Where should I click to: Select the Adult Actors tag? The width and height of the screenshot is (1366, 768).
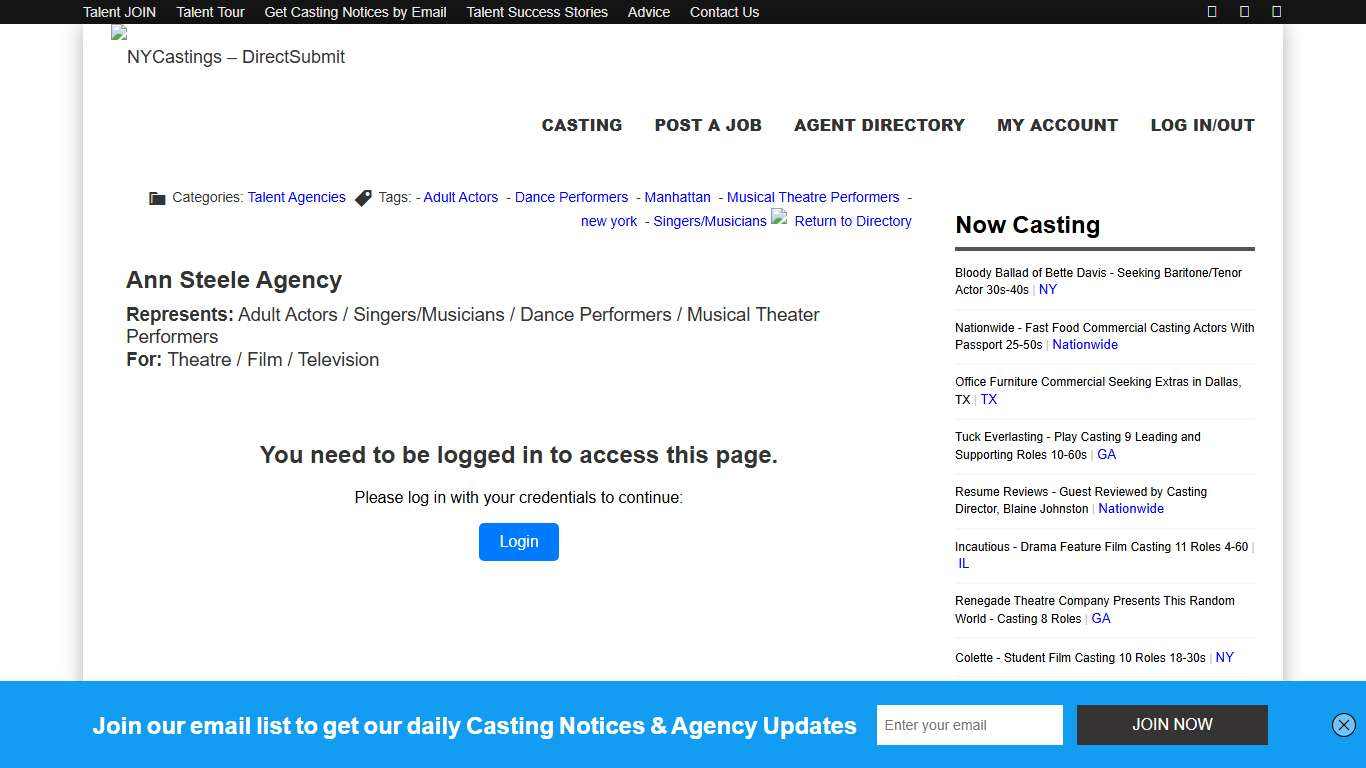(461, 197)
